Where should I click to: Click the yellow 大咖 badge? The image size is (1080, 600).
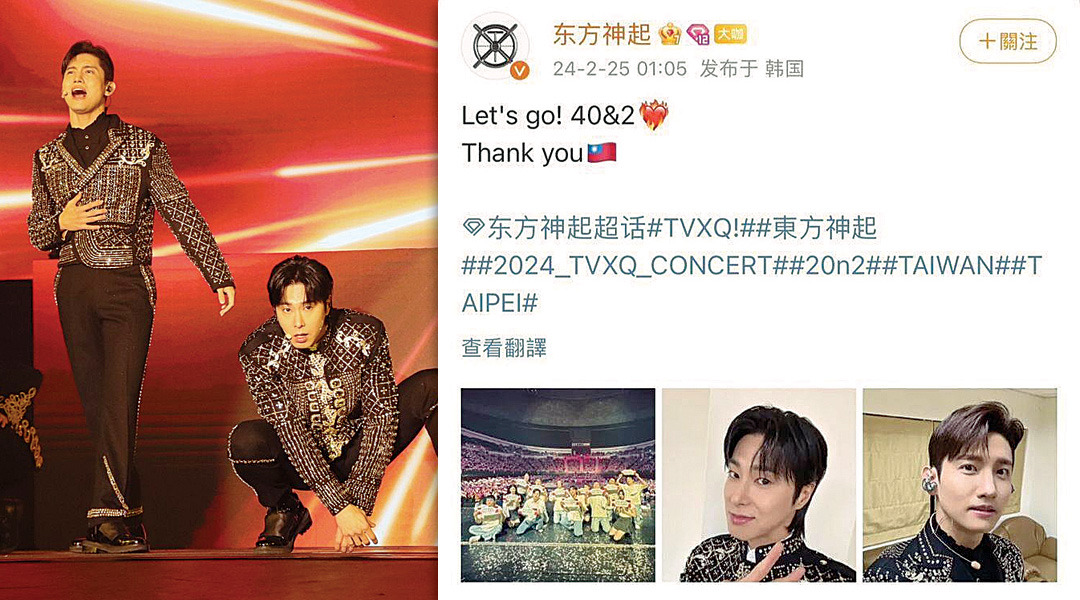click(730, 33)
